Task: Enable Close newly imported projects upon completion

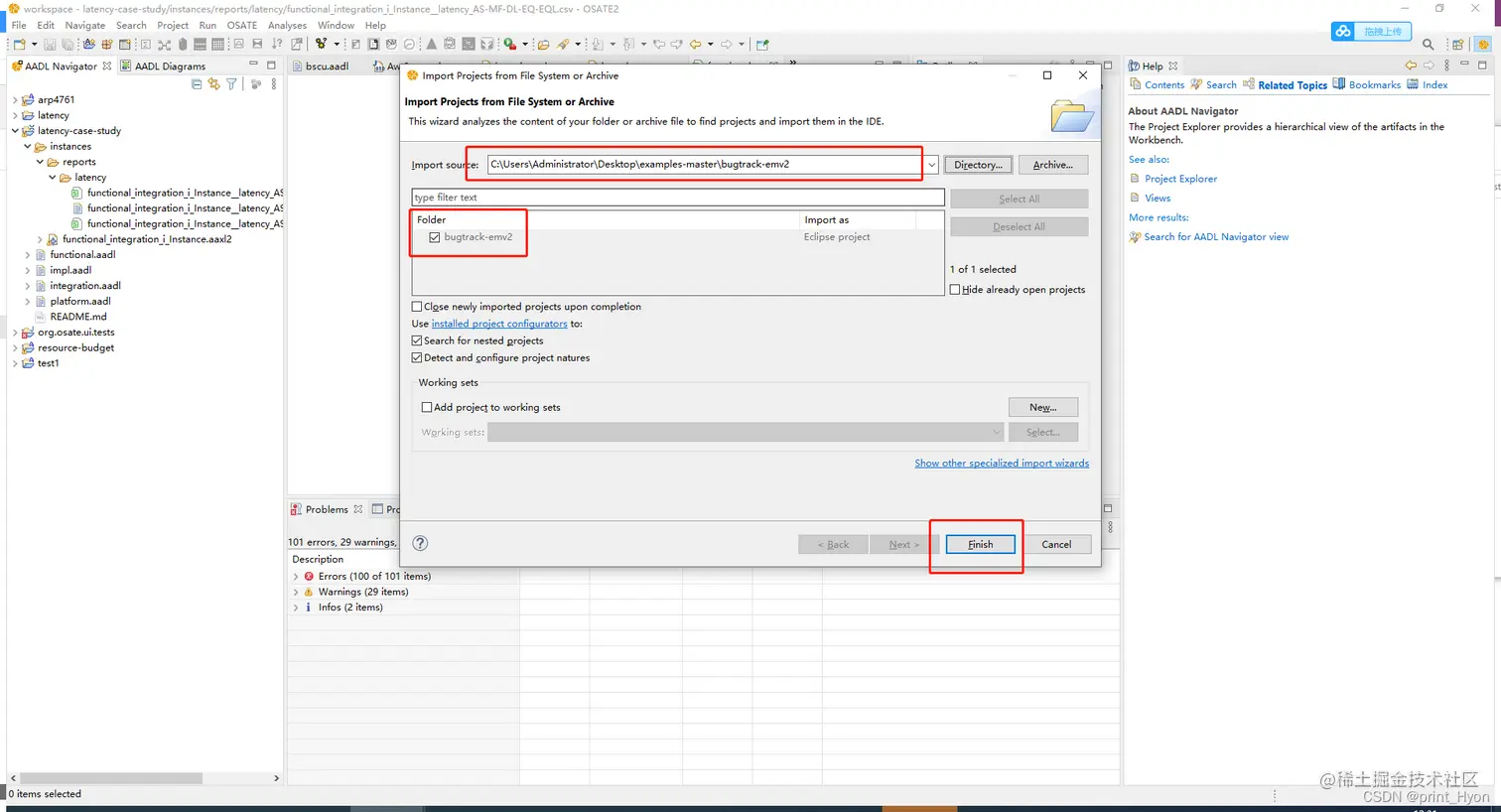Action: [x=417, y=307]
